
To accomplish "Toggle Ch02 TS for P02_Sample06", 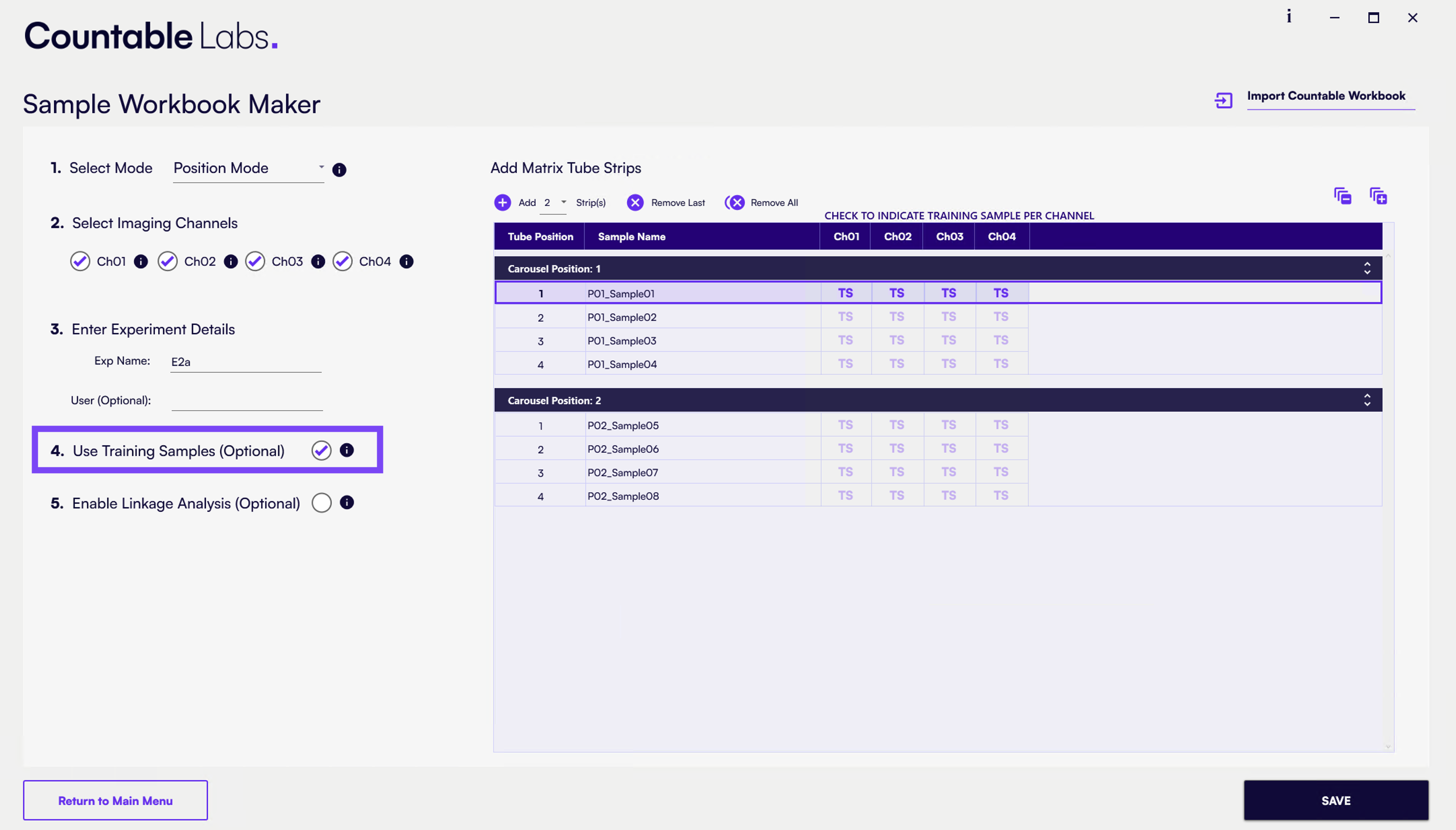I will (x=897, y=449).
